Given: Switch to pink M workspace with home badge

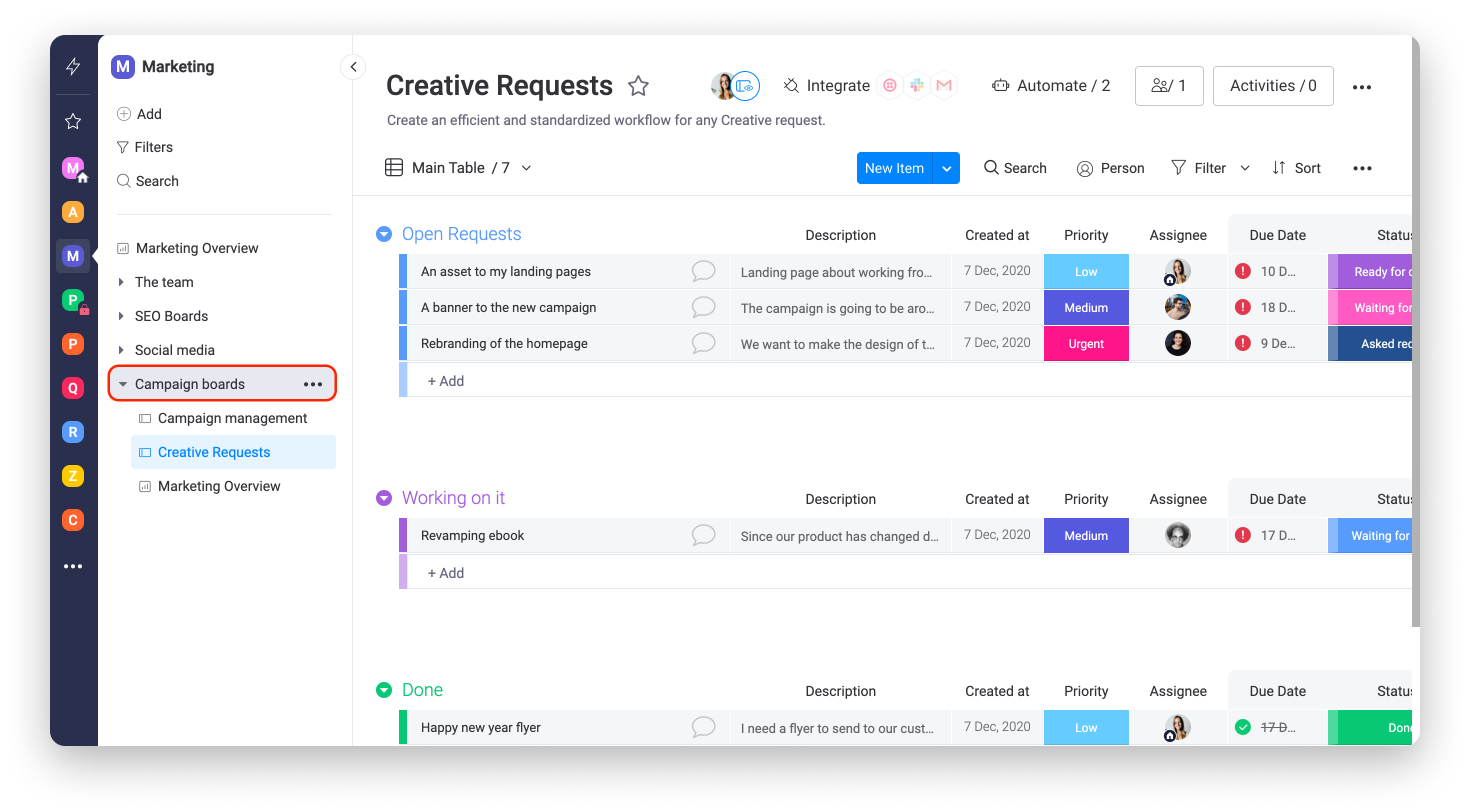Looking at the screenshot, I should pyautogui.click(x=73, y=168).
